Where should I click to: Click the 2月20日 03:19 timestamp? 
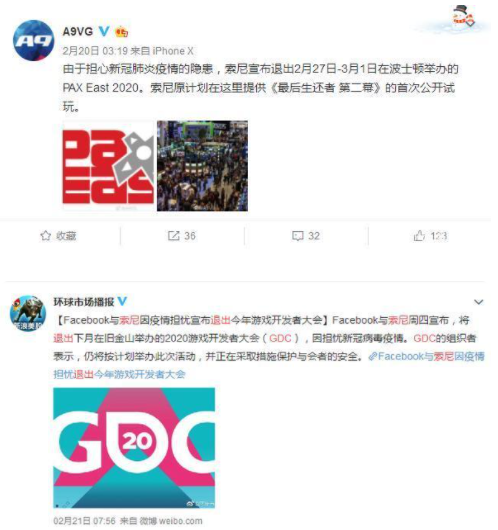coord(95,51)
